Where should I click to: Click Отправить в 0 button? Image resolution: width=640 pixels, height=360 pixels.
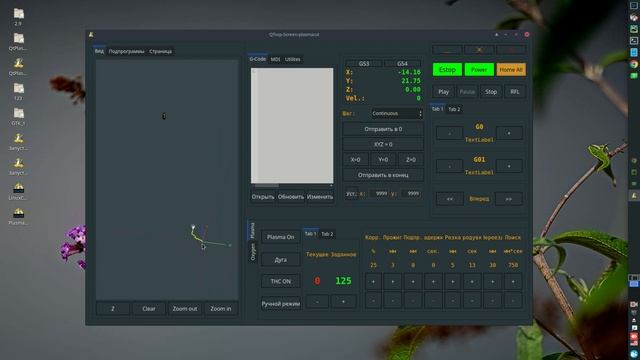tap(383, 129)
